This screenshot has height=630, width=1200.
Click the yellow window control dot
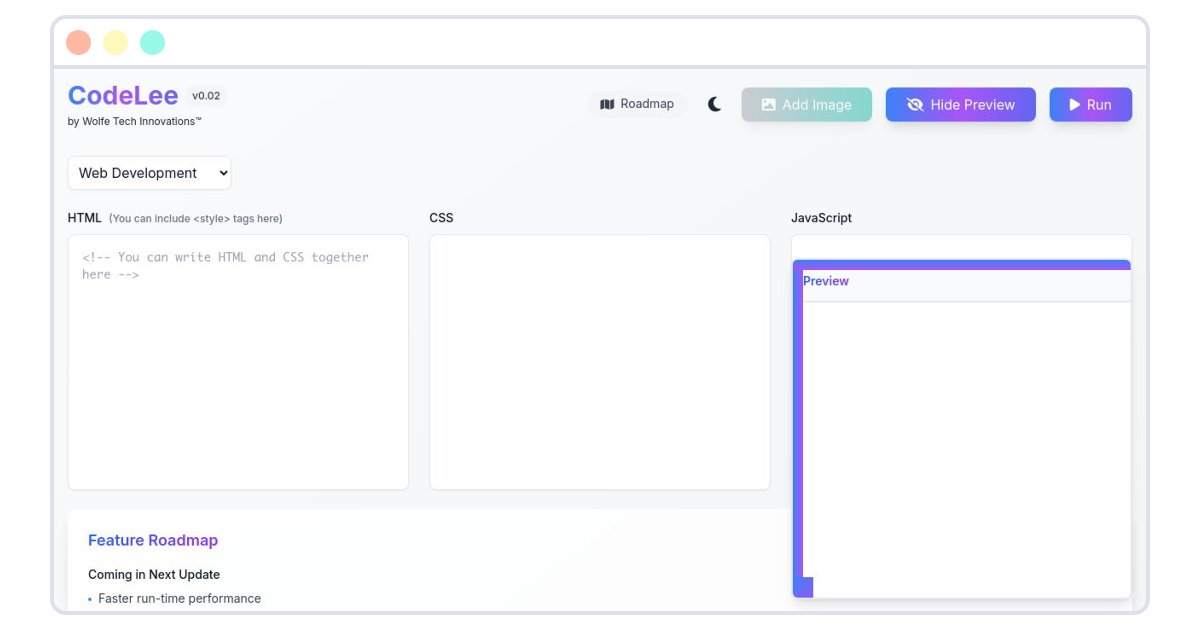click(x=116, y=42)
